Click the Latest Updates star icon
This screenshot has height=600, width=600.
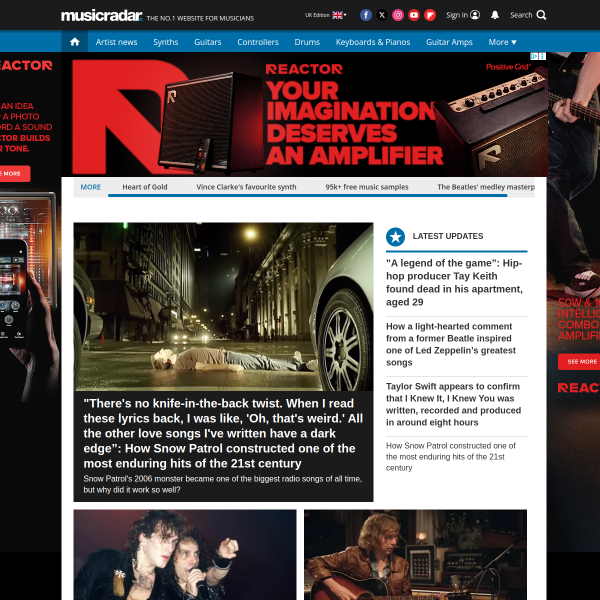tap(395, 237)
